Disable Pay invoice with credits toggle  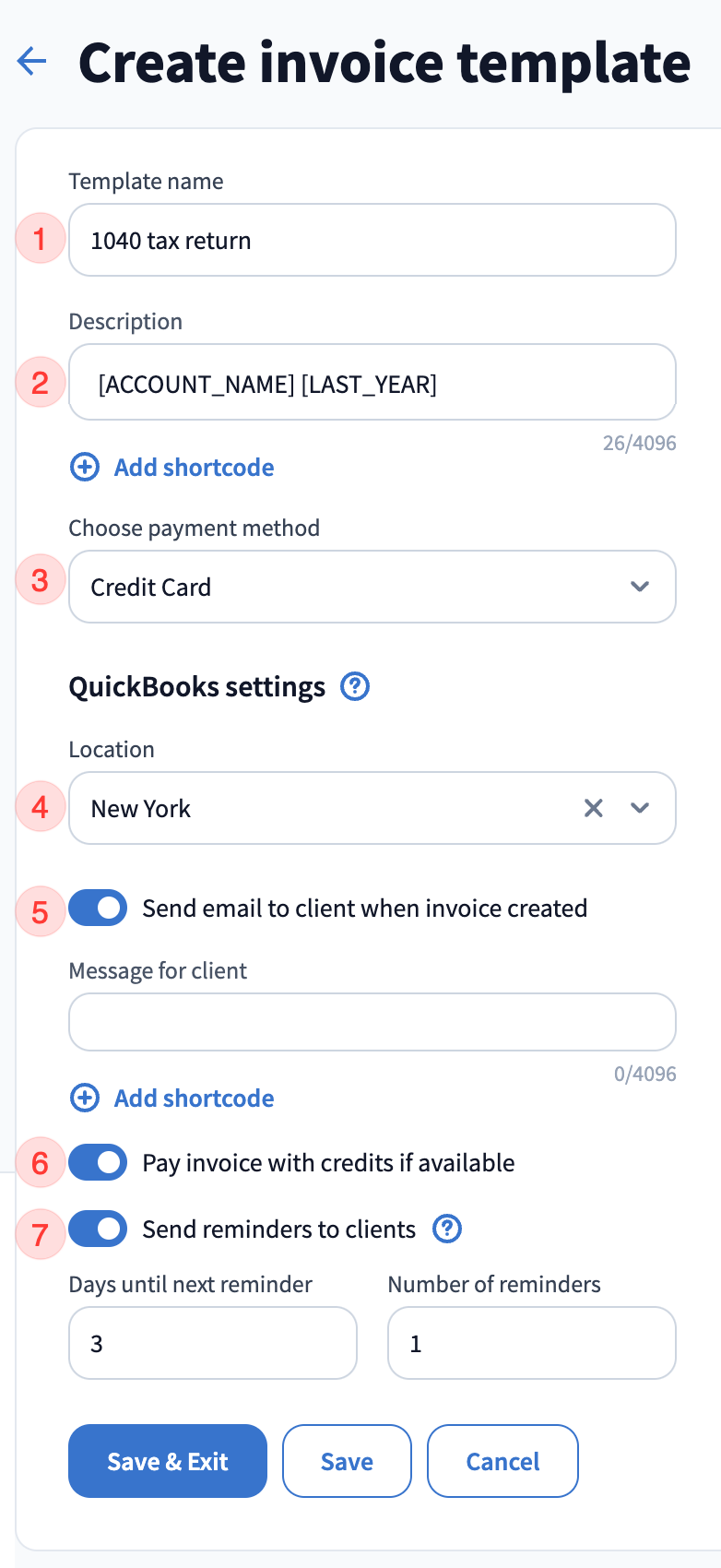[x=98, y=1162]
